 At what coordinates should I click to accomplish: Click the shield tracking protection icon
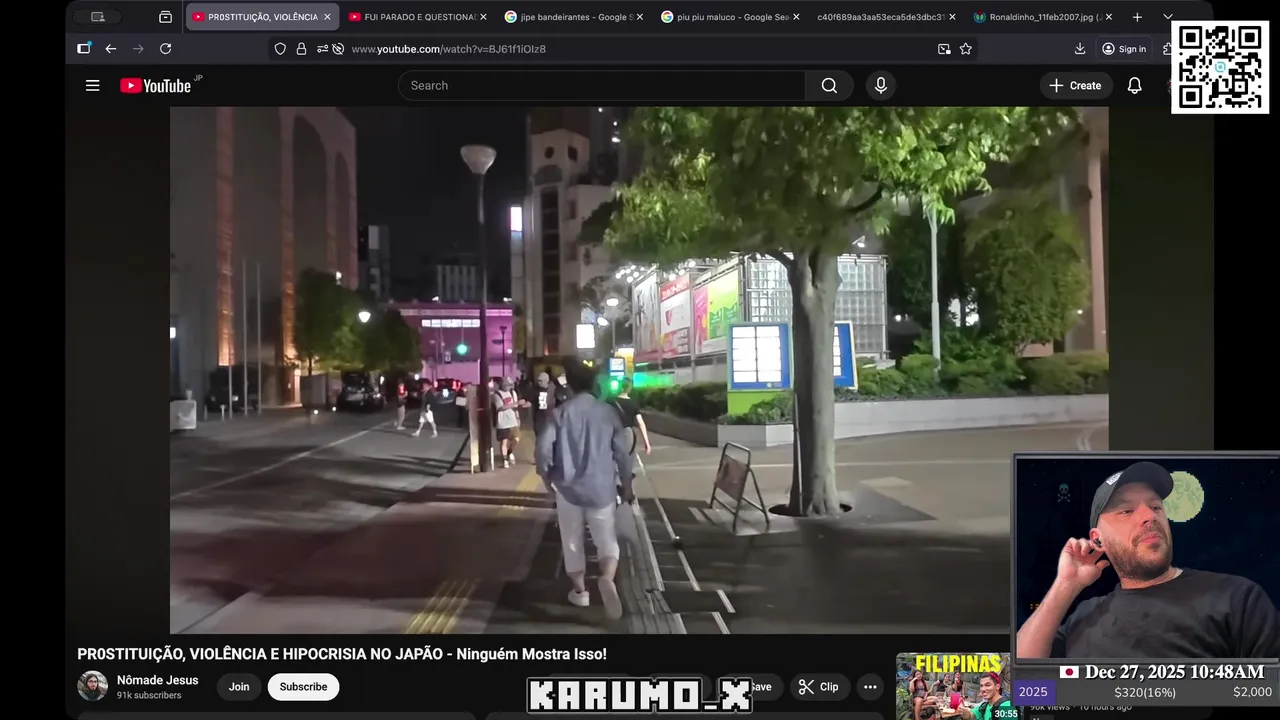(280, 49)
